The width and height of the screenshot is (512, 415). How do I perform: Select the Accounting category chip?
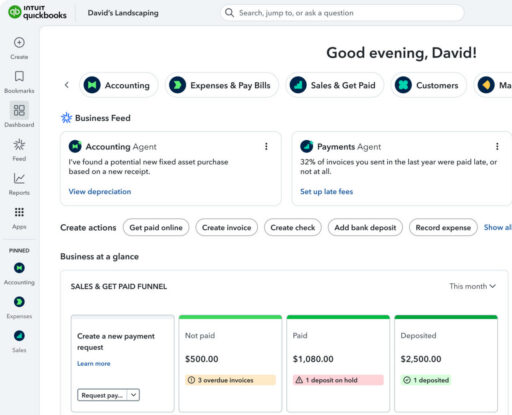[x=118, y=85]
